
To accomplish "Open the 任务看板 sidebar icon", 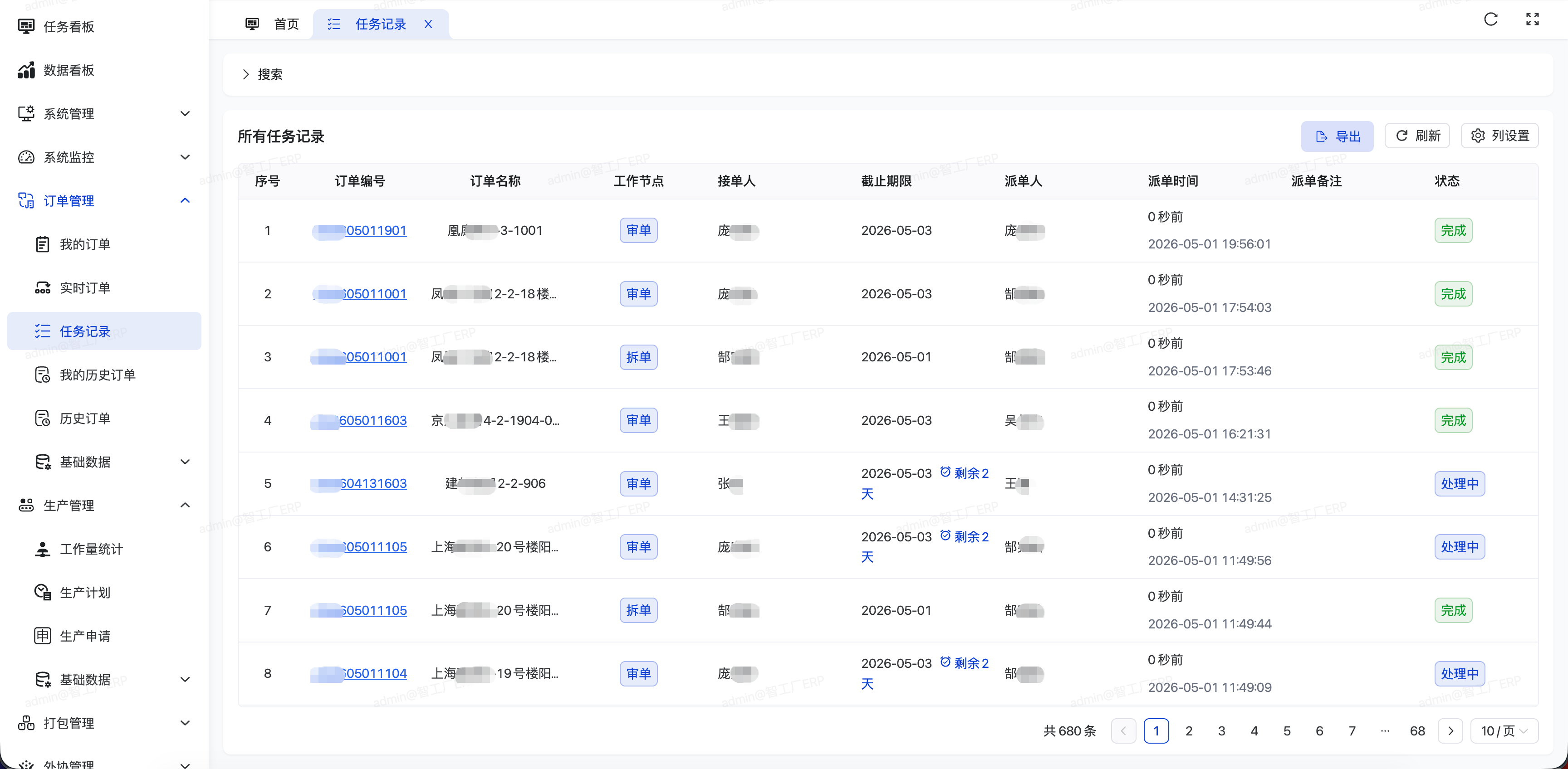I will [x=26, y=26].
